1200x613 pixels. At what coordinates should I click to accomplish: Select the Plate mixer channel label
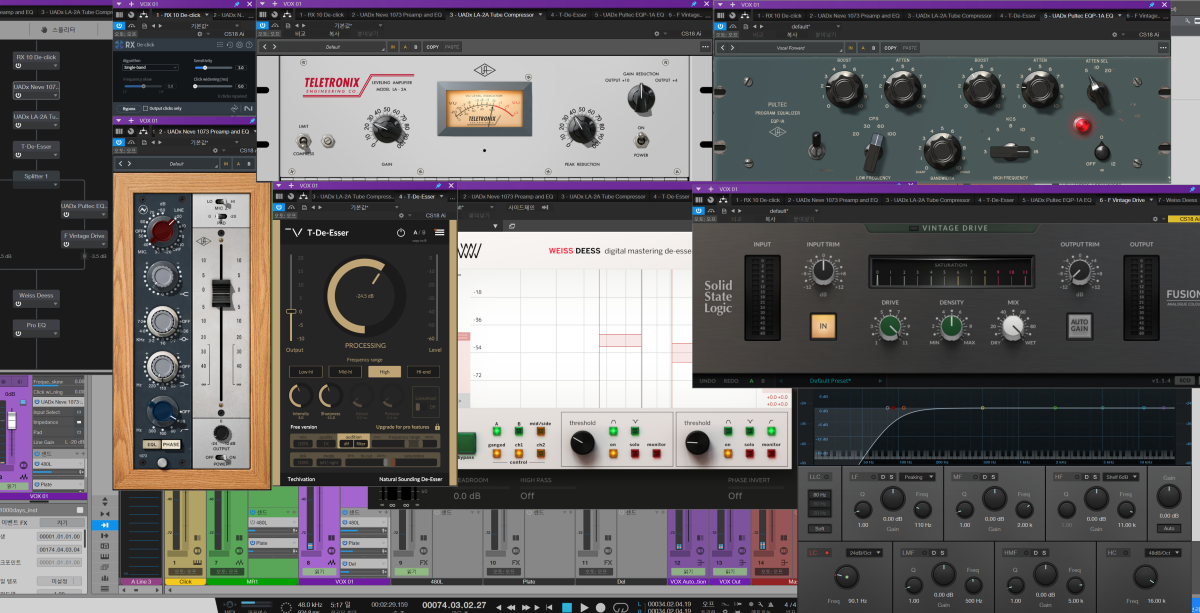[x=527, y=581]
